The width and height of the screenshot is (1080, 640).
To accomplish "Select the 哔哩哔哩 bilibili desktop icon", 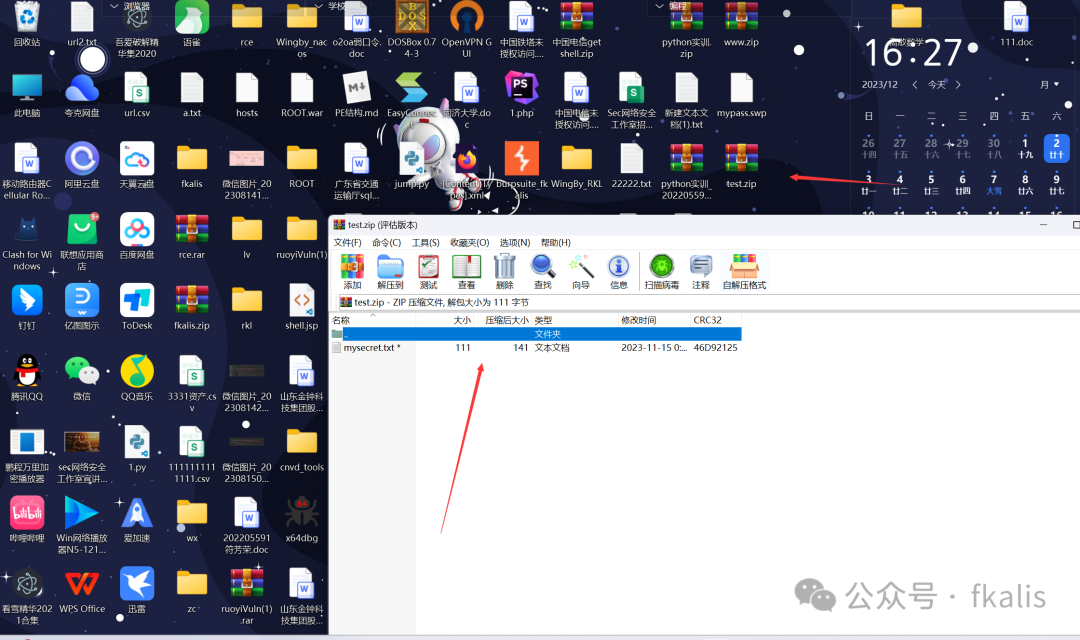I will [27, 519].
